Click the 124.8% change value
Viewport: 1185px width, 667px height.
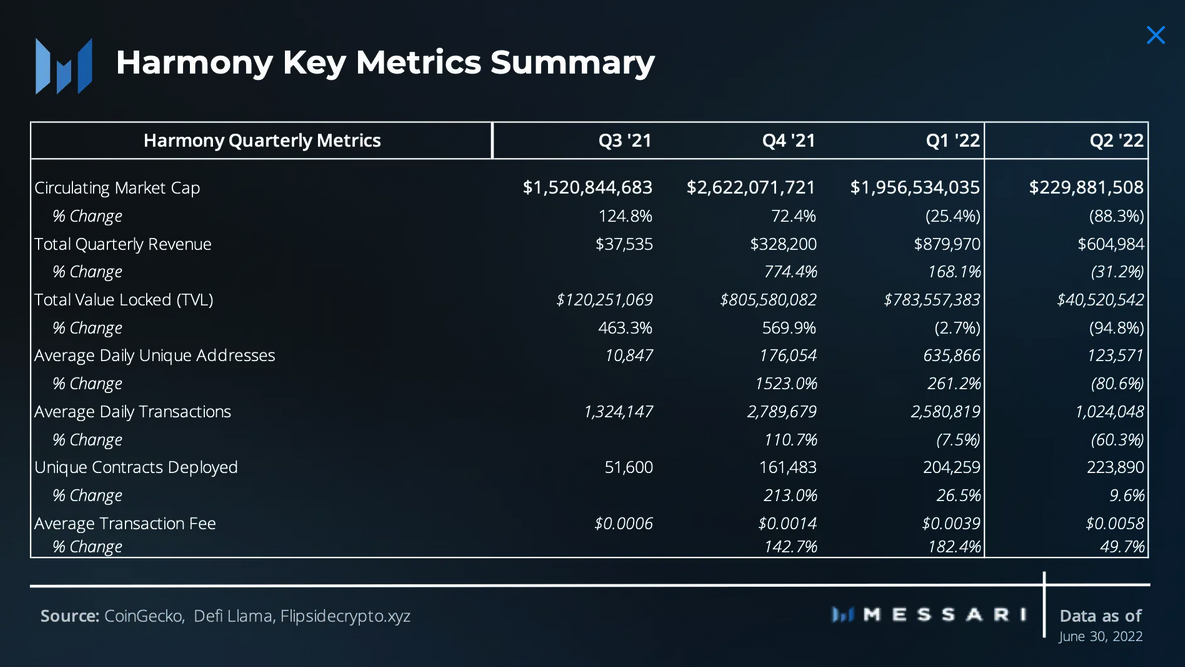pos(625,216)
